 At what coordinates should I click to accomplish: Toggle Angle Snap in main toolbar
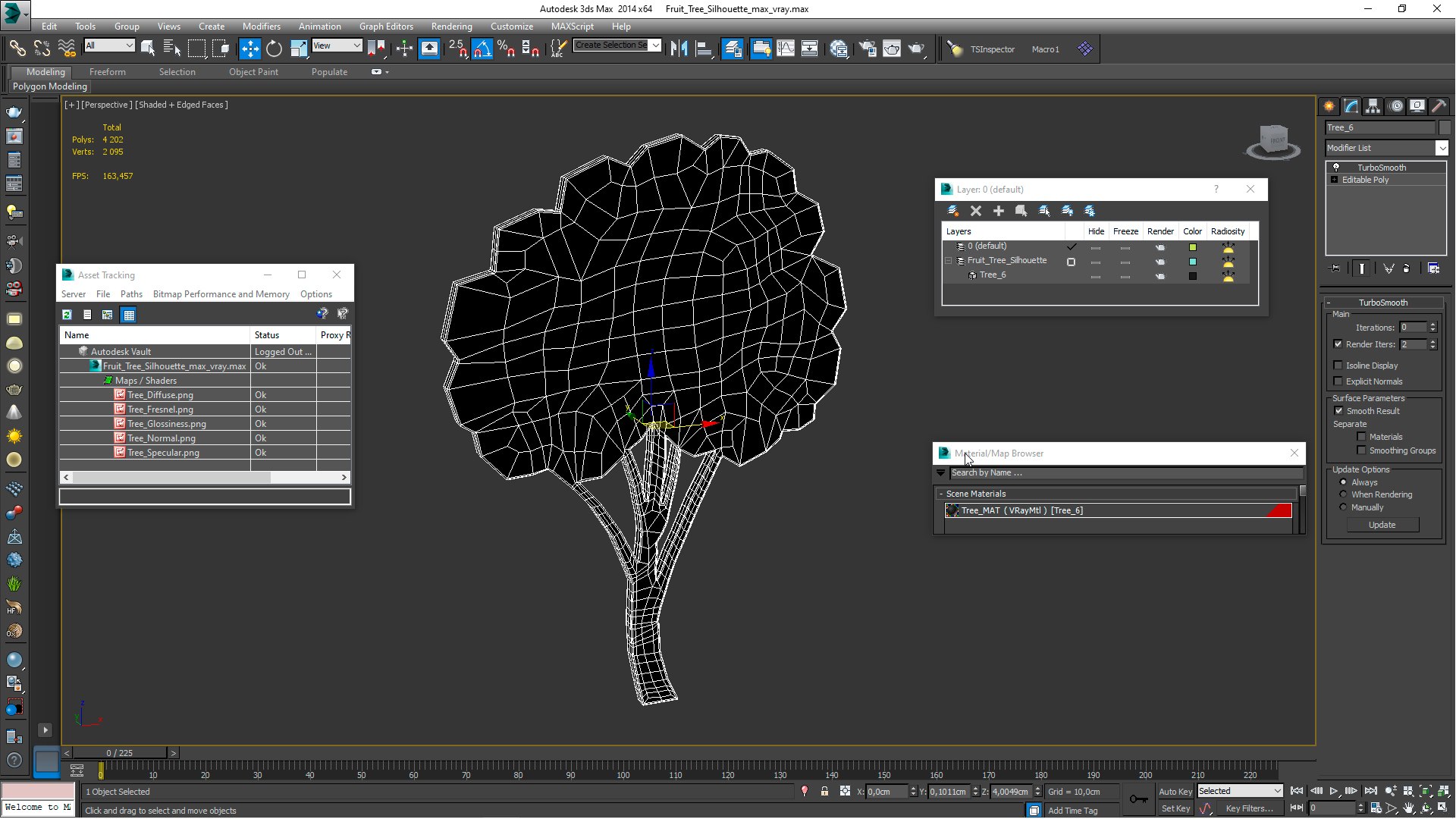[482, 49]
